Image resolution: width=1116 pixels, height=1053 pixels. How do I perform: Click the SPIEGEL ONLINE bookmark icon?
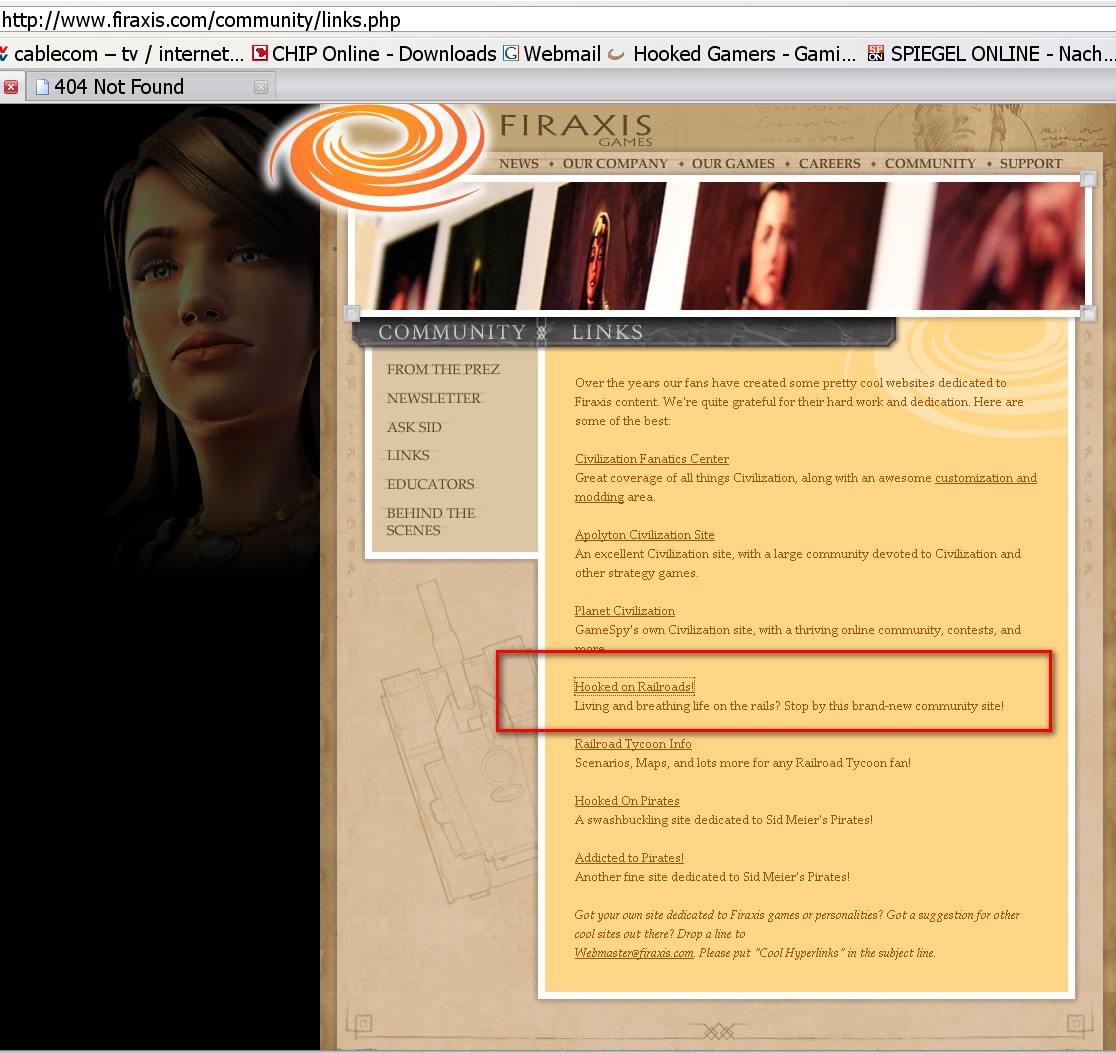[x=875, y=53]
